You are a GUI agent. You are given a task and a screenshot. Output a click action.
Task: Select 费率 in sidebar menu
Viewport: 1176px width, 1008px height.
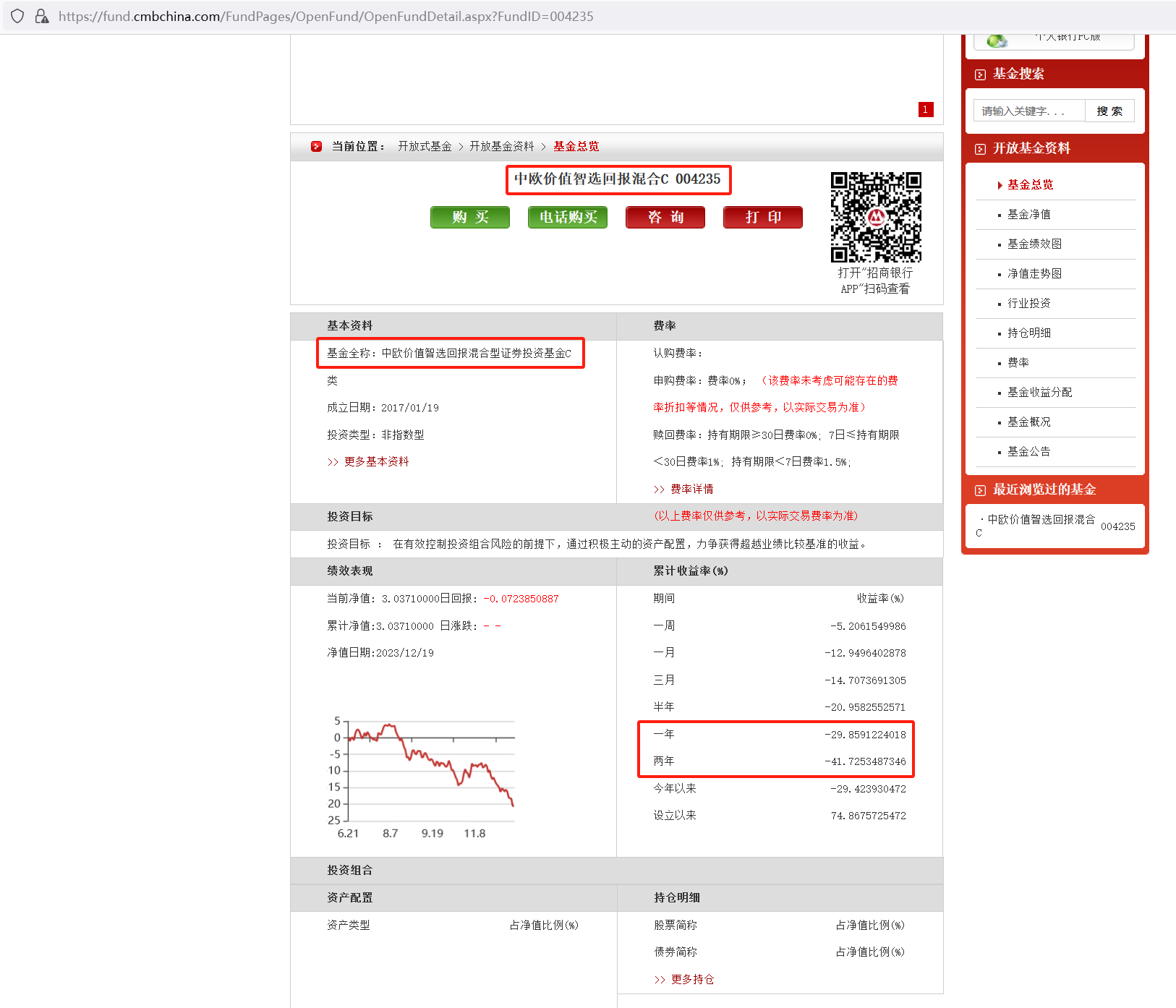(x=1018, y=362)
